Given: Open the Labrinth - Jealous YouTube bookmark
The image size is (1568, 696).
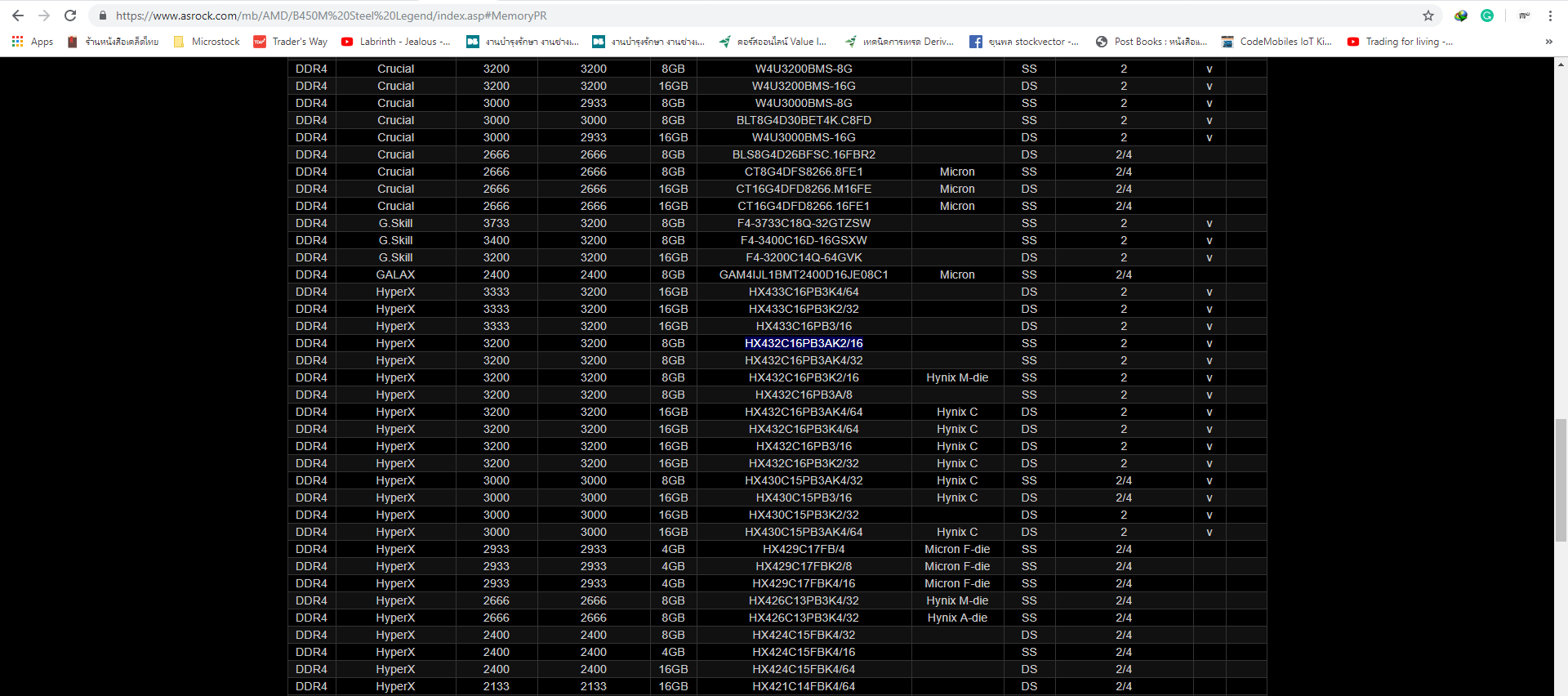Looking at the screenshot, I should pos(396,42).
